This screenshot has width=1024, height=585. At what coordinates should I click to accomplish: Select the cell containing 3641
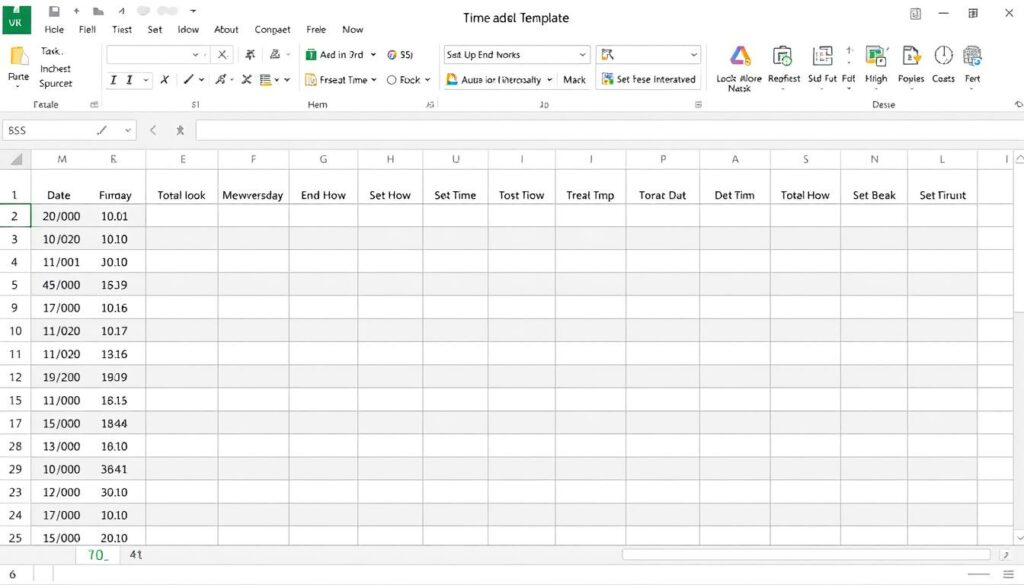114,469
